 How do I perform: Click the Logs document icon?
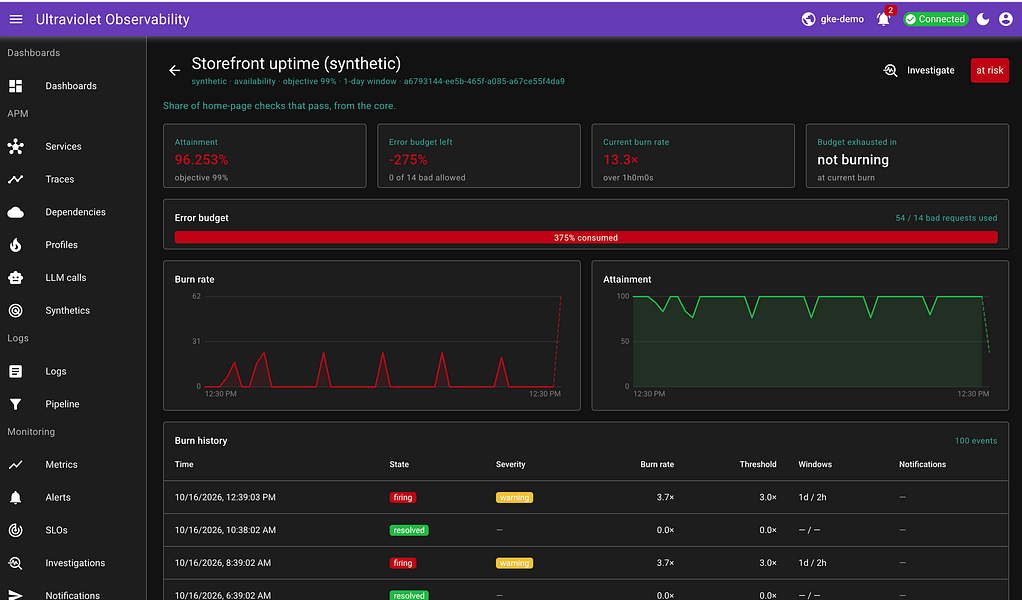pyautogui.click(x=16, y=371)
